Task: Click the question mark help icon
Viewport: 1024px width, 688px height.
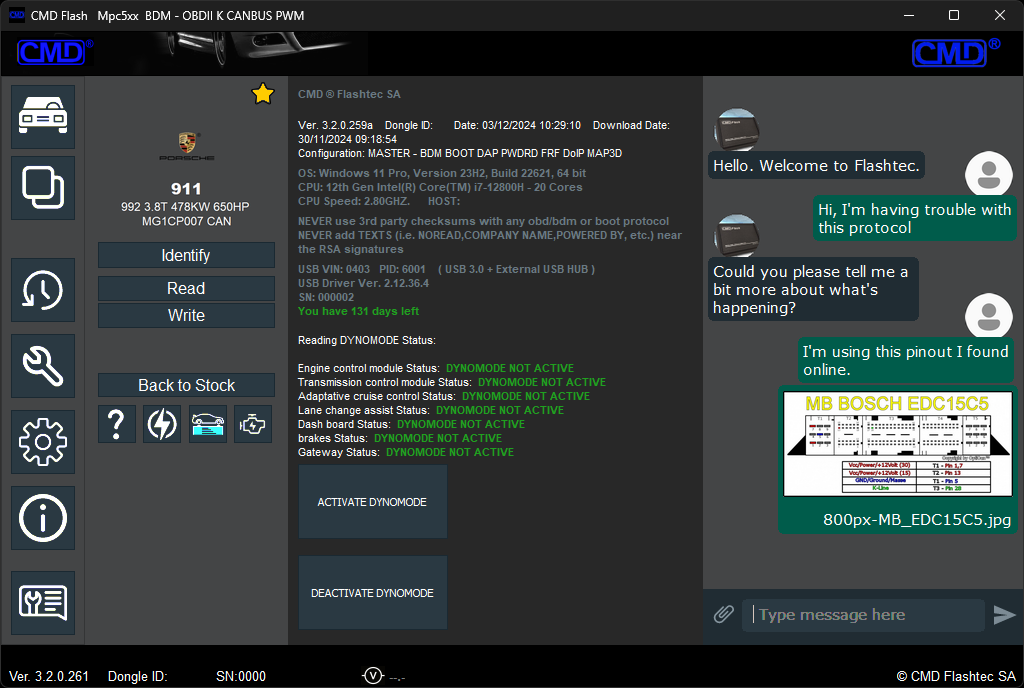Action: tap(117, 424)
